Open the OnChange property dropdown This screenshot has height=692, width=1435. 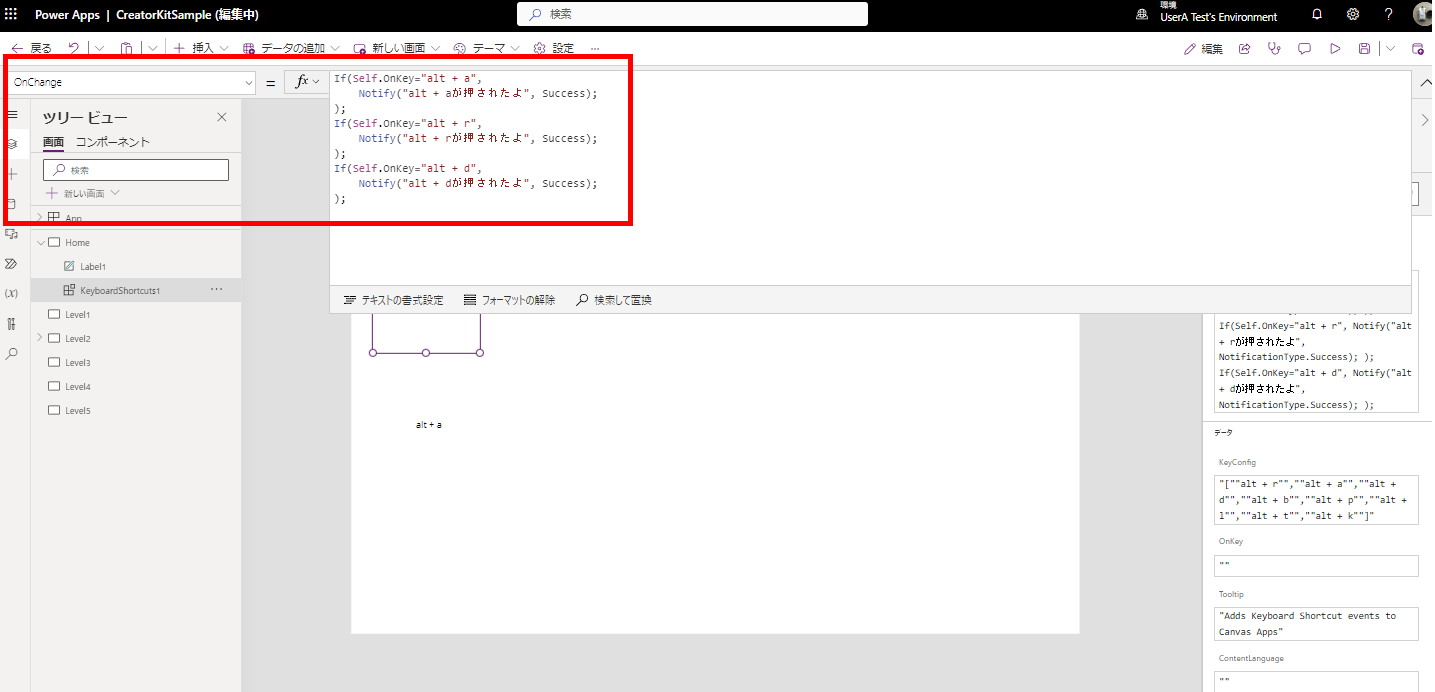[131, 82]
